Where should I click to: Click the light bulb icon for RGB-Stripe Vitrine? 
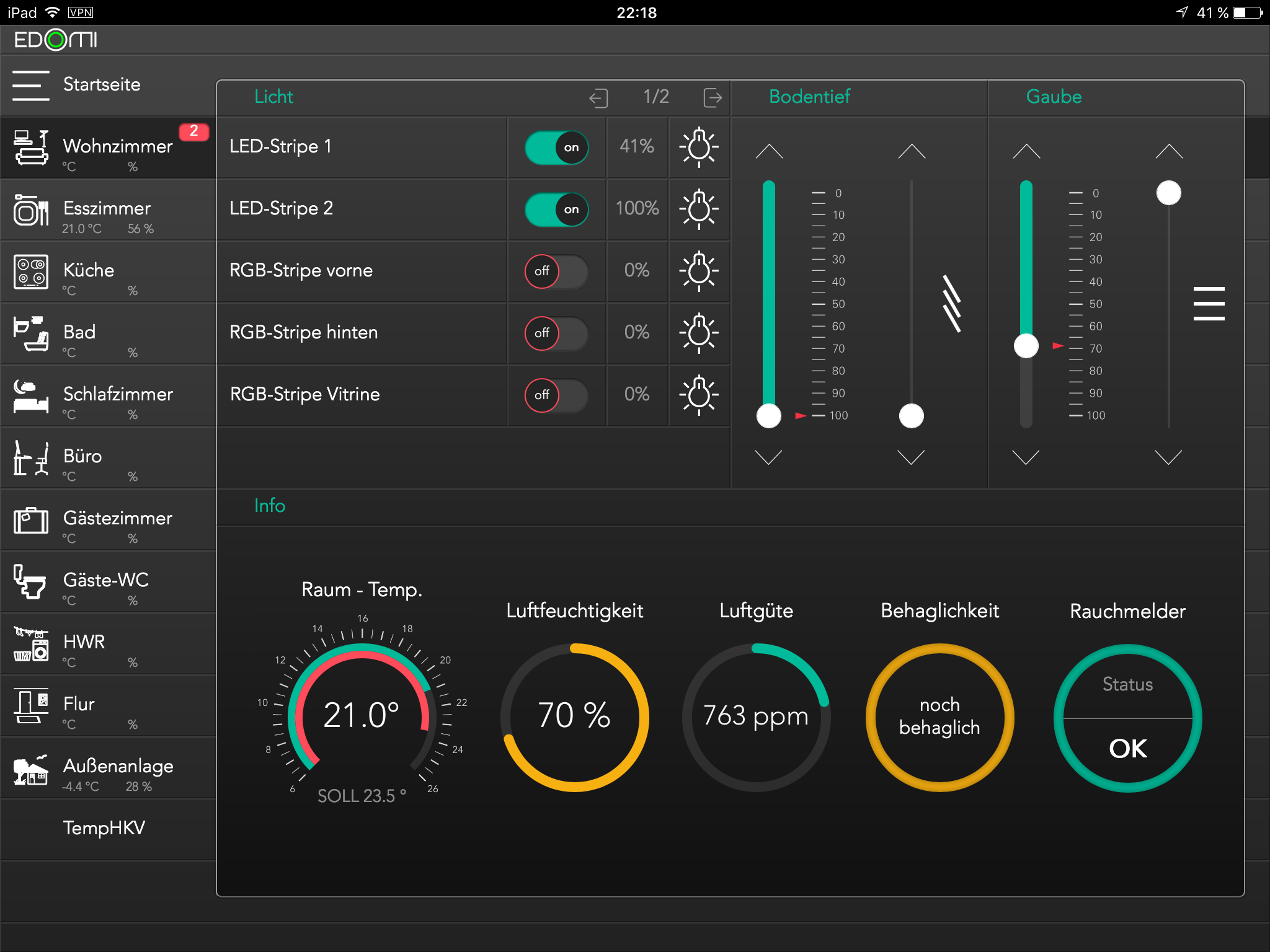(699, 395)
